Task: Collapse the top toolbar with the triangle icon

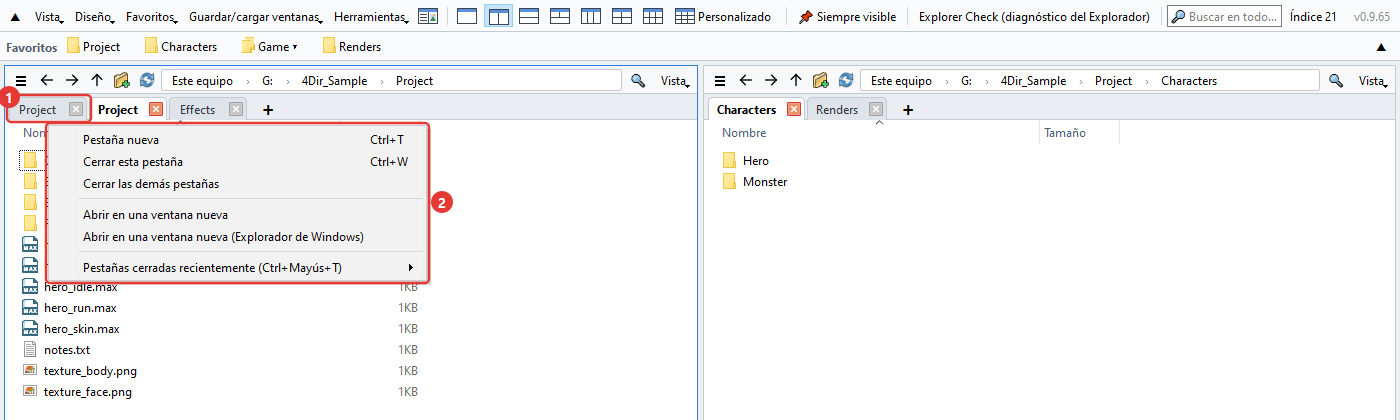Action: 15,17
